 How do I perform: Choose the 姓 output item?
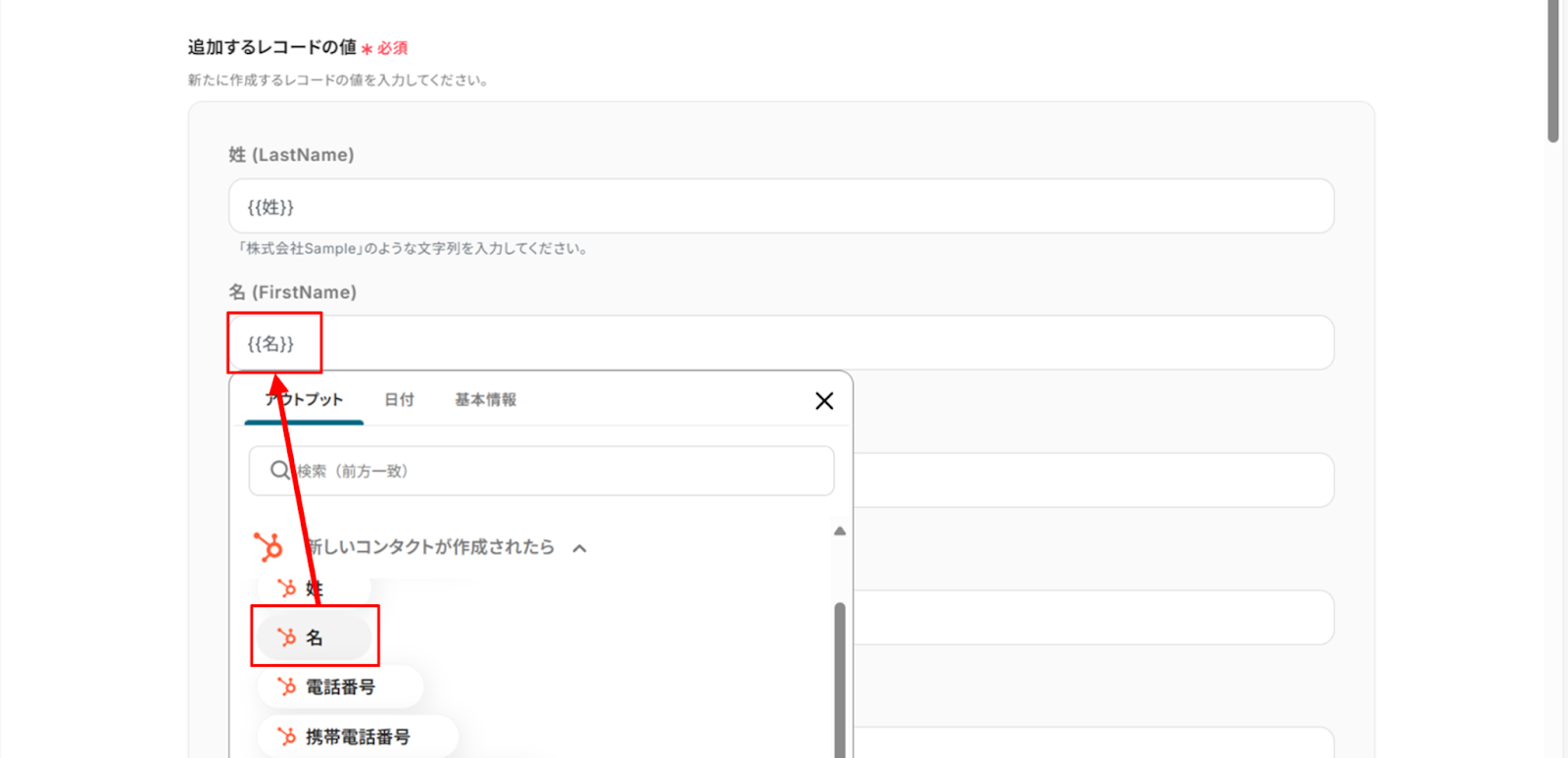coord(314,588)
